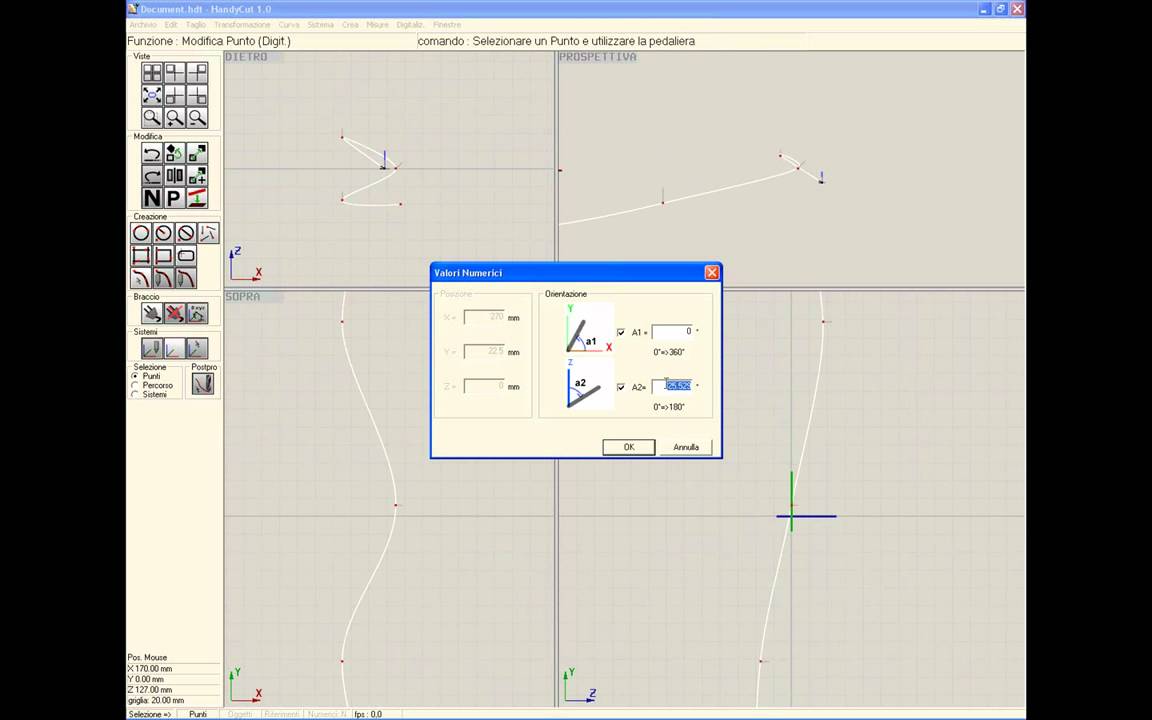The width and height of the screenshot is (1152, 720).
Task: Open the Curva menu
Action: (x=289, y=25)
